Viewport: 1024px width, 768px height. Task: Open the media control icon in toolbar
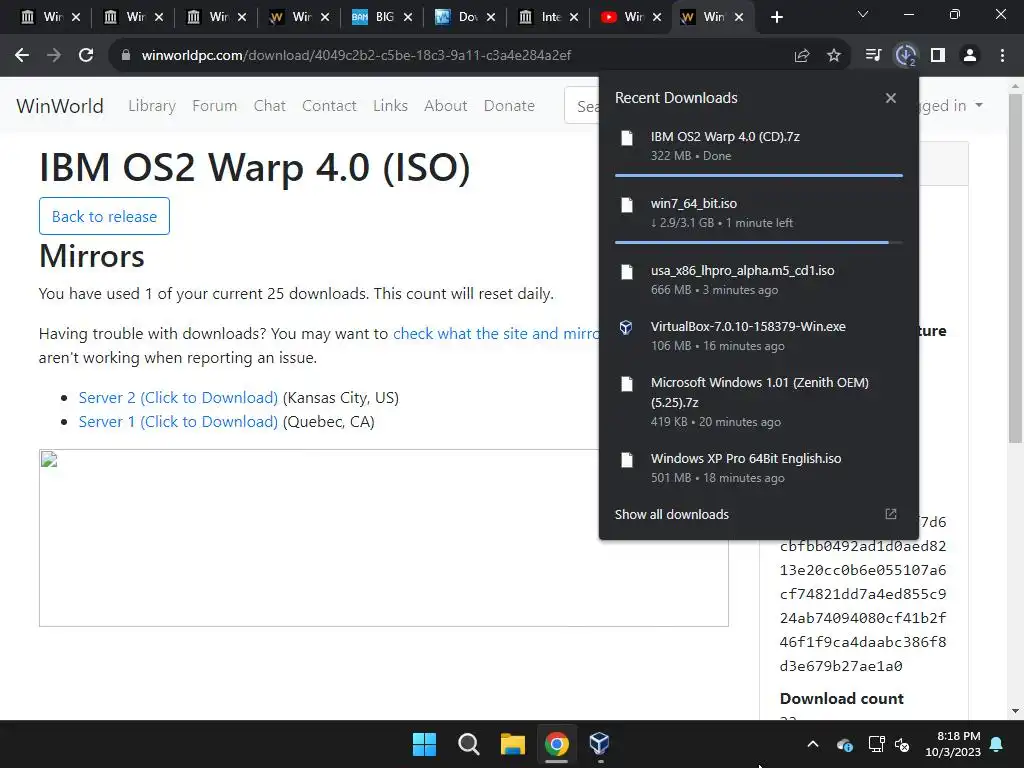[x=873, y=56]
